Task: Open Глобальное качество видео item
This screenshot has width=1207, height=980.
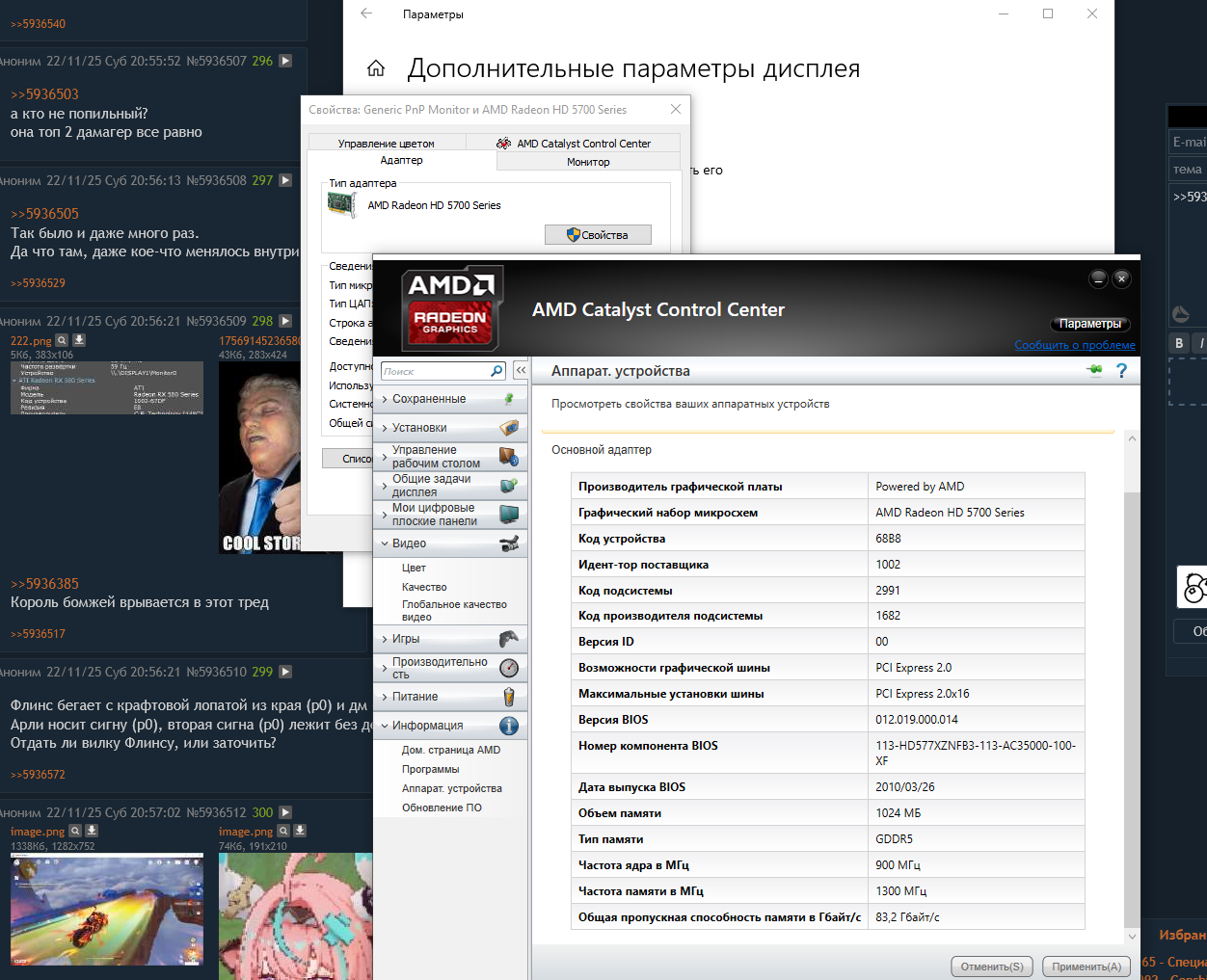Action: coord(454,610)
